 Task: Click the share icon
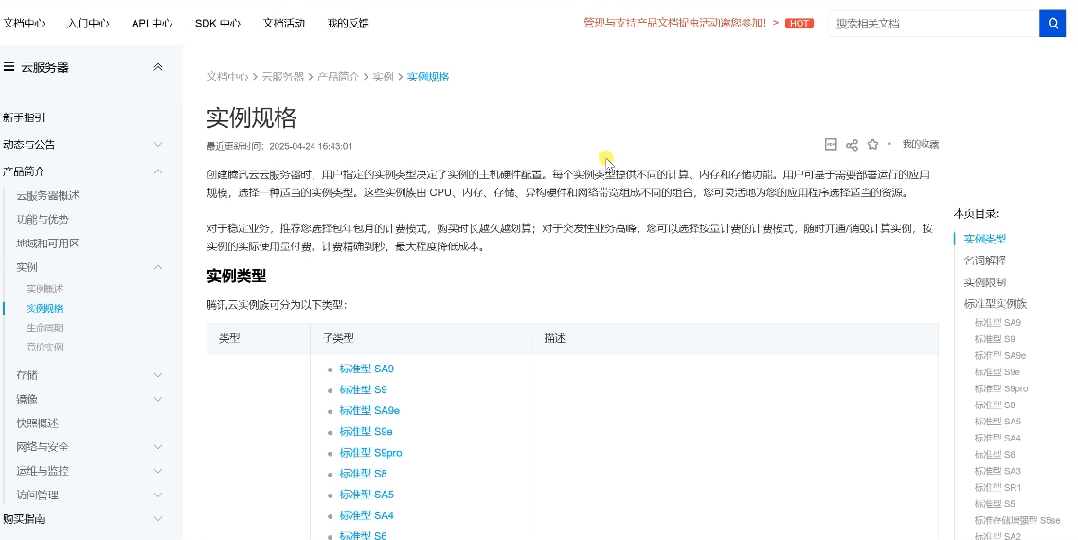(x=852, y=145)
